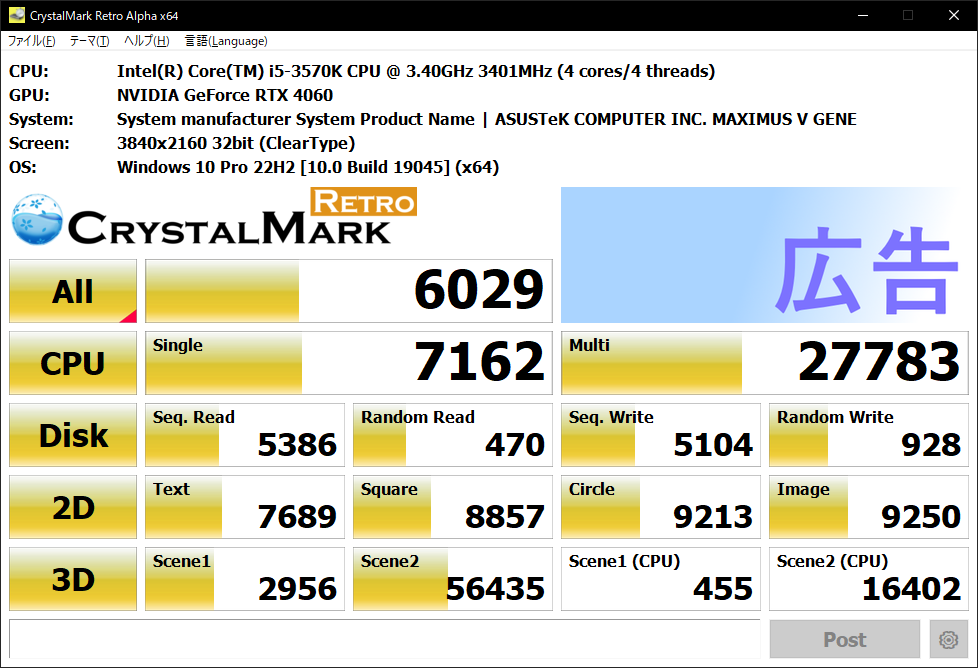Screen dimensions: 978x668
Task: Open the ファイル(F) menu
Action: coord(31,41)
